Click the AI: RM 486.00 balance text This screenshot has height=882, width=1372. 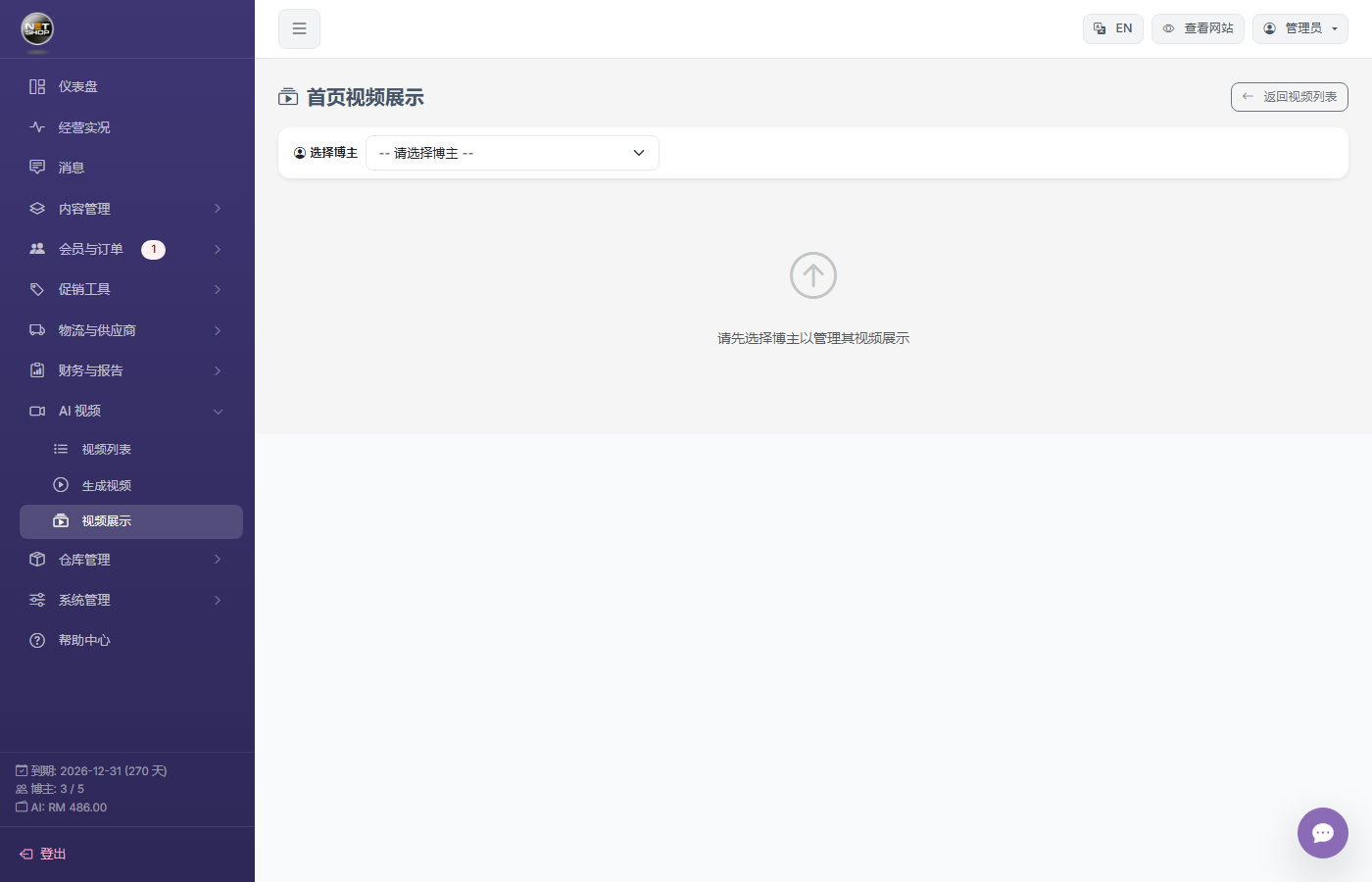click(x=62, y=808)
